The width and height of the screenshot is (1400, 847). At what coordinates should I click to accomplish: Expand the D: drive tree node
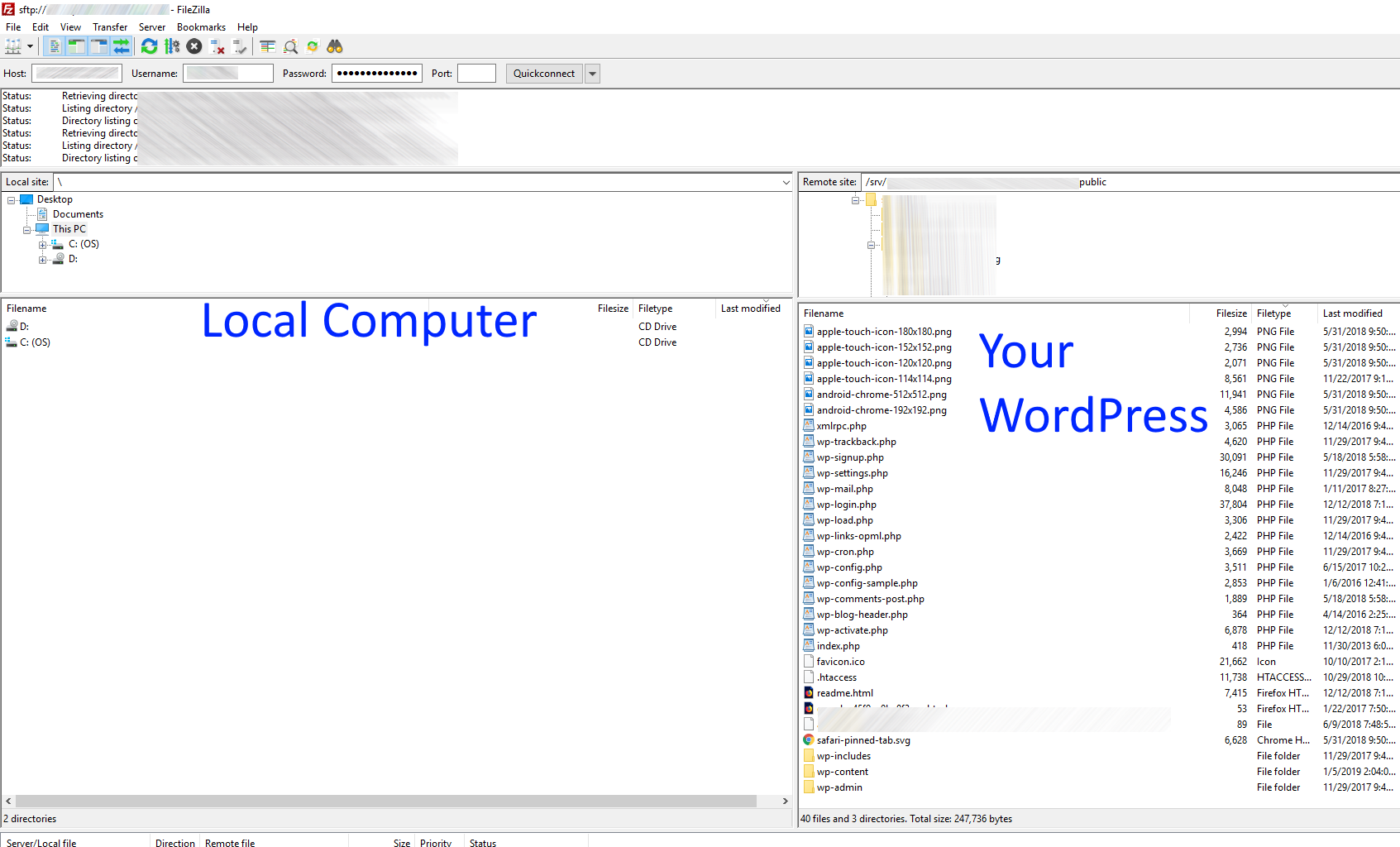(42, 260)
